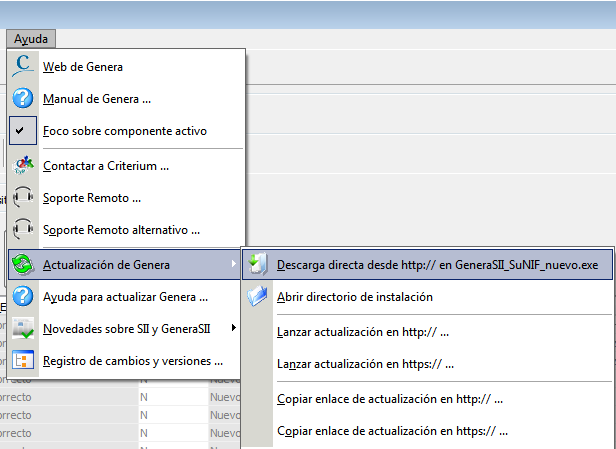Choose Copiar enlace de actualización en https://

392,431
